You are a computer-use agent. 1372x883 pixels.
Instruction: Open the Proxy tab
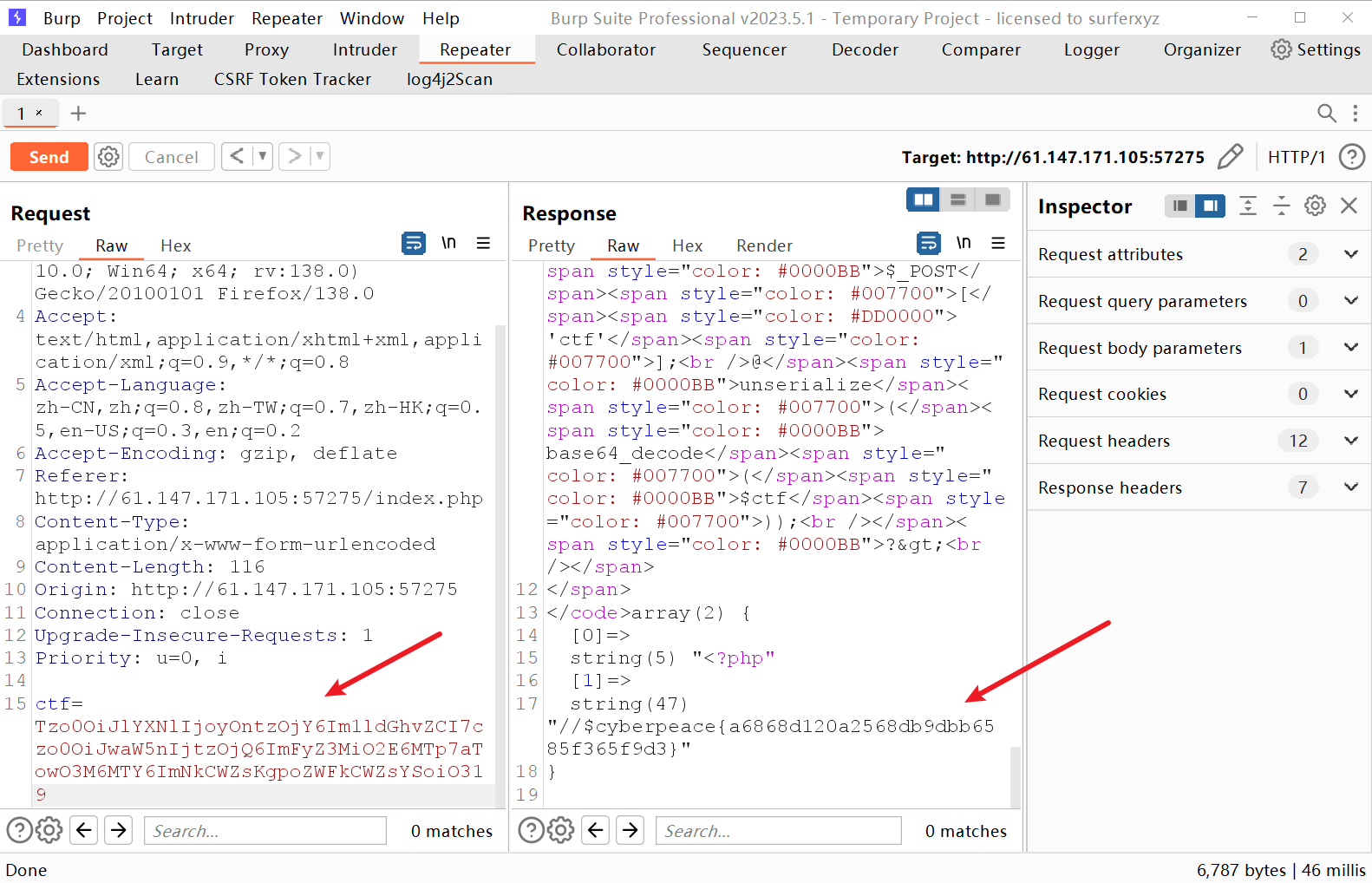pos(266,49)
